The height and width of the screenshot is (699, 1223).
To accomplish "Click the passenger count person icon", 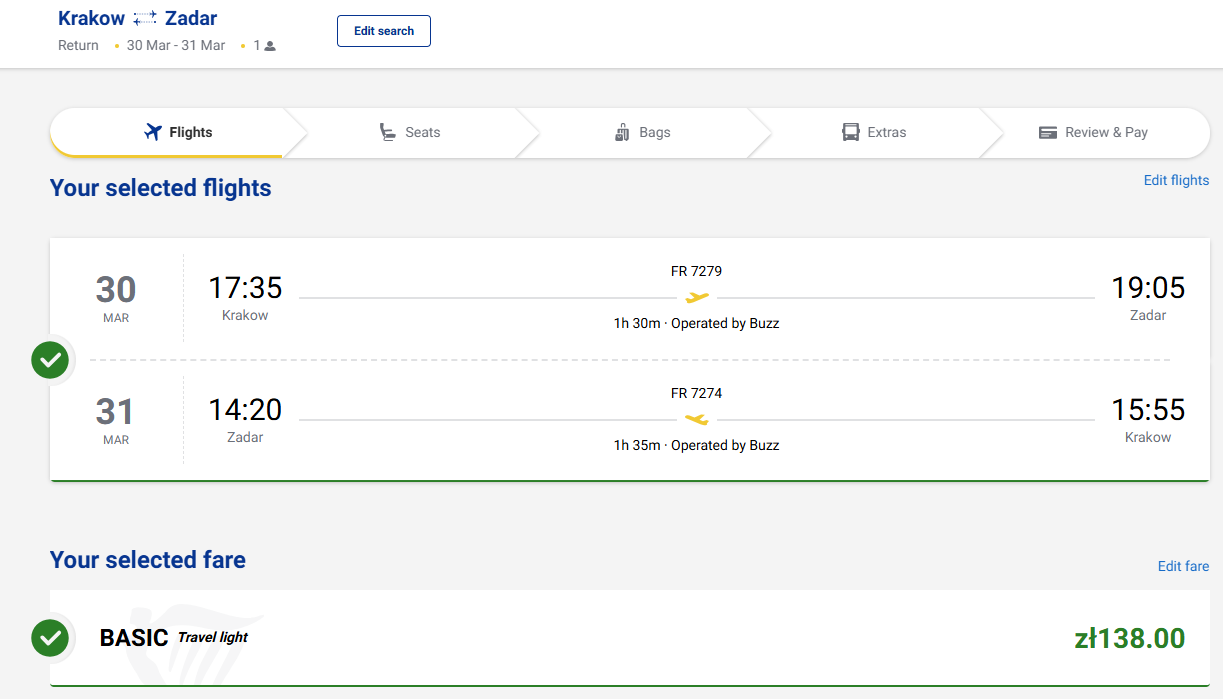I will coord(270,46).
